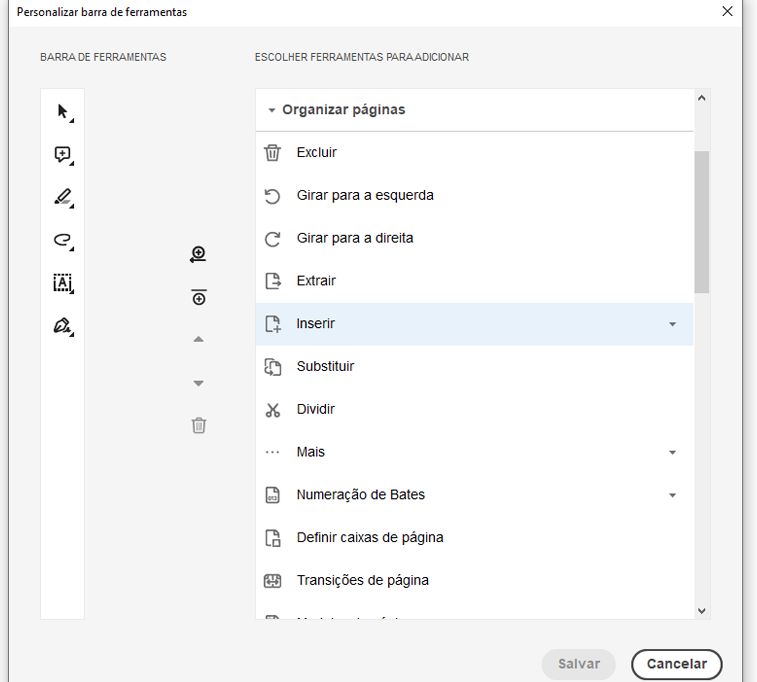Choose the lasso freehand draw tool icon
The height and width of the screenshot is (682, 757).
63,241
